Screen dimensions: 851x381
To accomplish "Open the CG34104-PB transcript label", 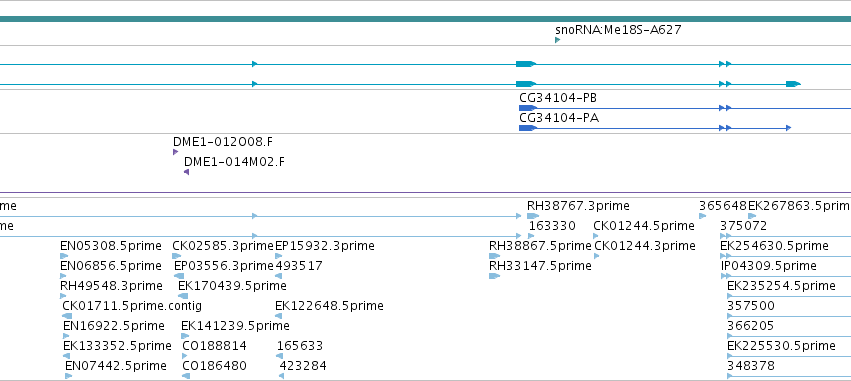I will point(558,98).
